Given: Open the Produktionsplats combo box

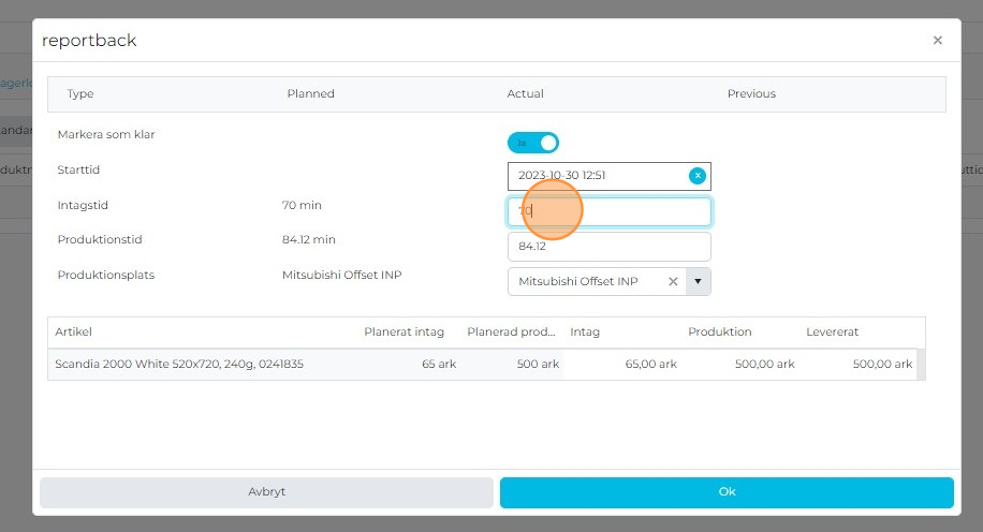Looking at the screenshot, I should click(585, 282).
